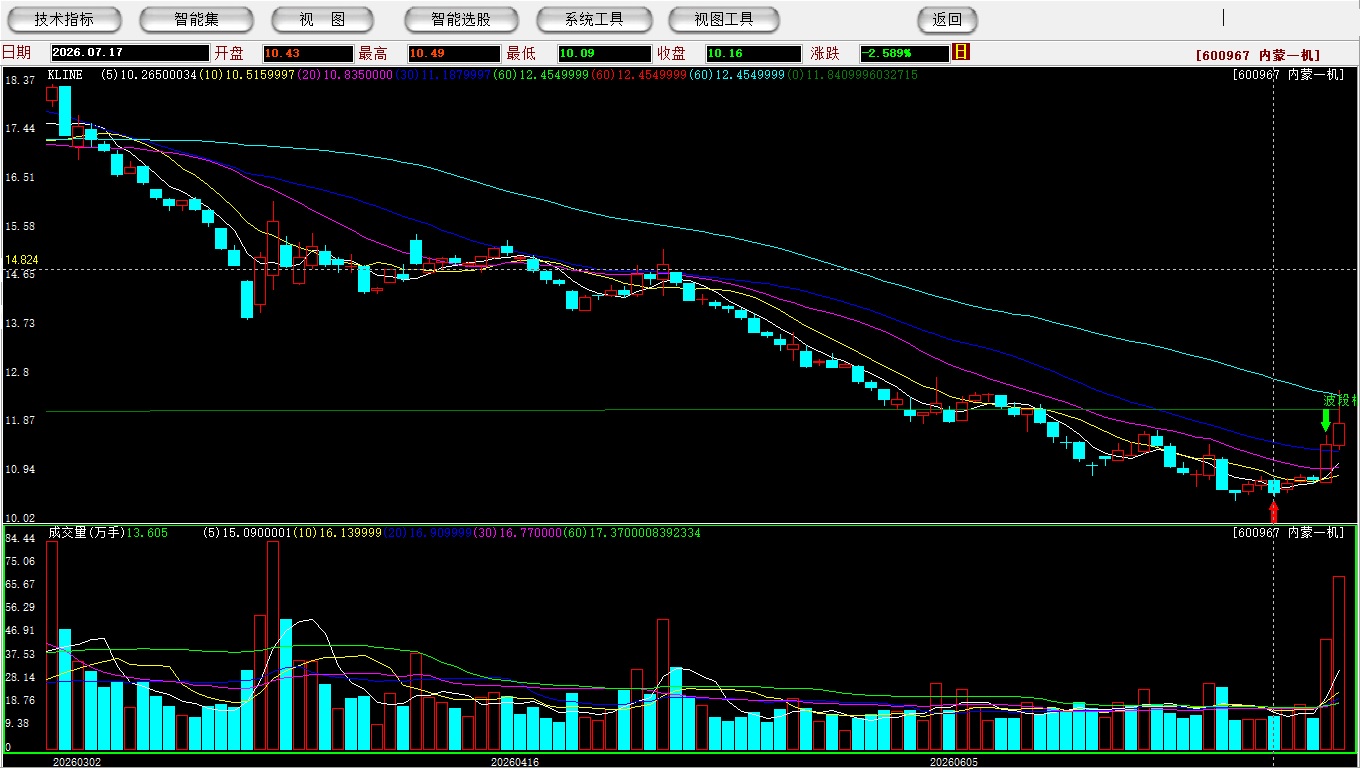Click the magenta (20) moving average value 10.8350000
Viewport: 1360px width, 768px height.
(356, 75)
